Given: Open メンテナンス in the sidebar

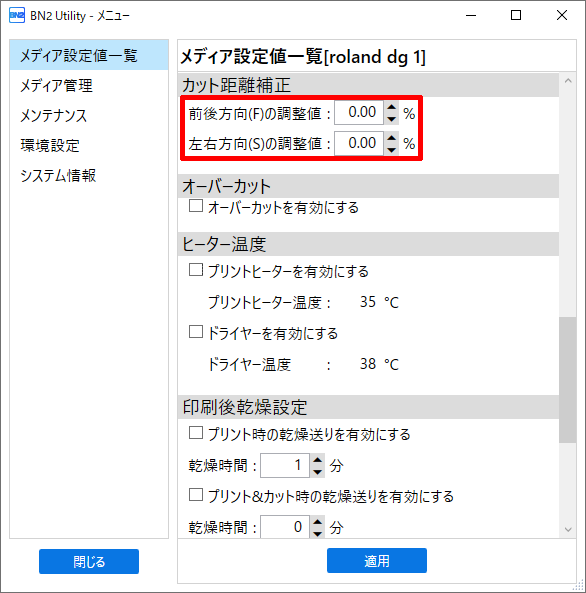Looking at the screenshot, I should coord(89,115).
